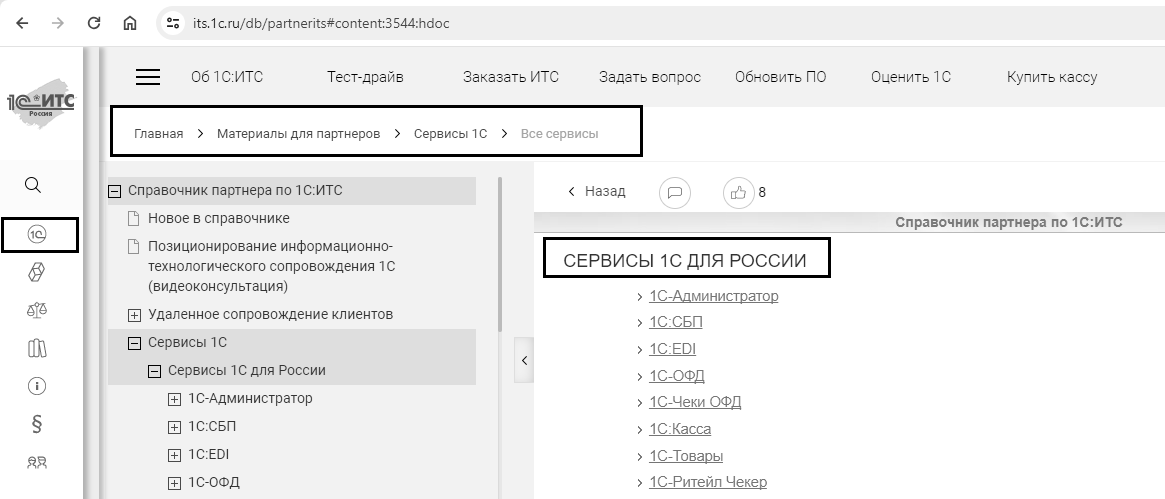Open the people sidebar icon
The width and height of the screenshot is (1165, 499).
[x=36, y=463]
